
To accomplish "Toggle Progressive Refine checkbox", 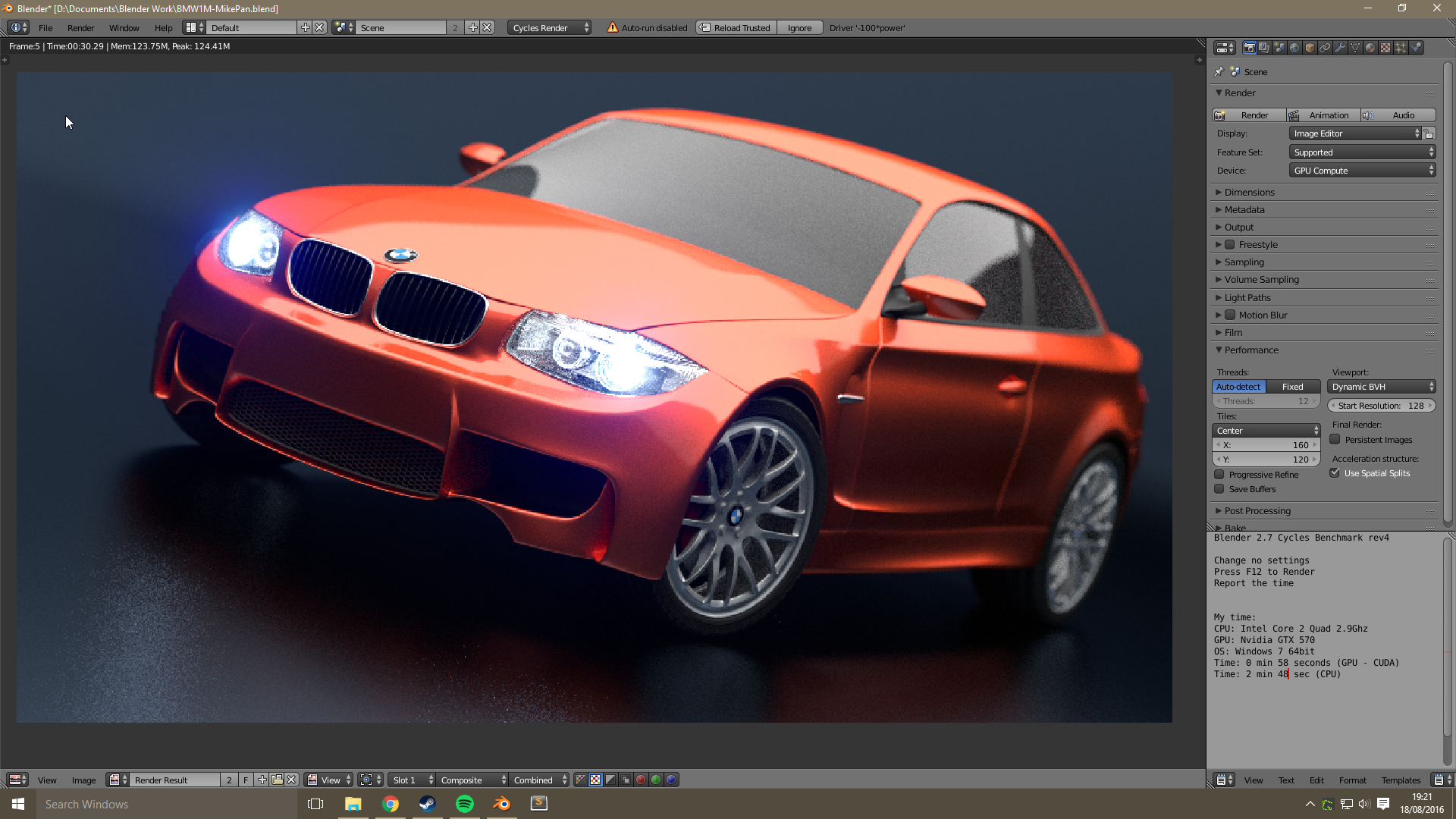I will 1219,474.
